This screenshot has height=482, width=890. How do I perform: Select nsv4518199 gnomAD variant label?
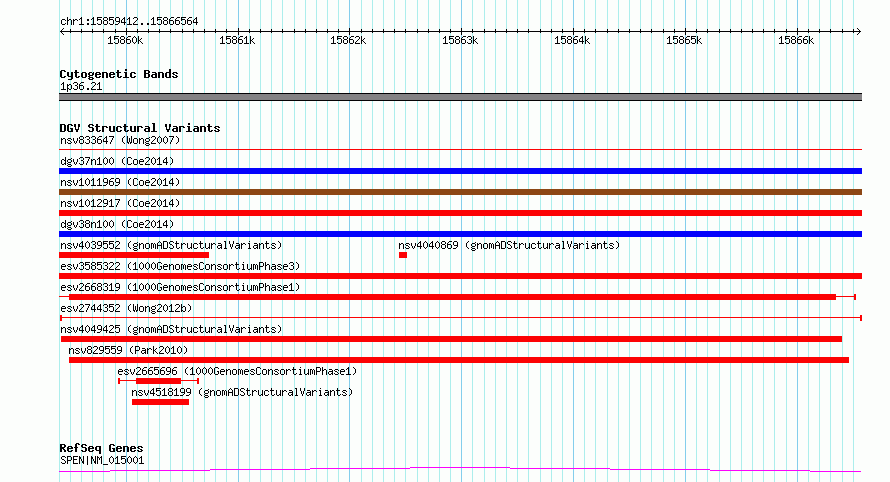point(242,392)
